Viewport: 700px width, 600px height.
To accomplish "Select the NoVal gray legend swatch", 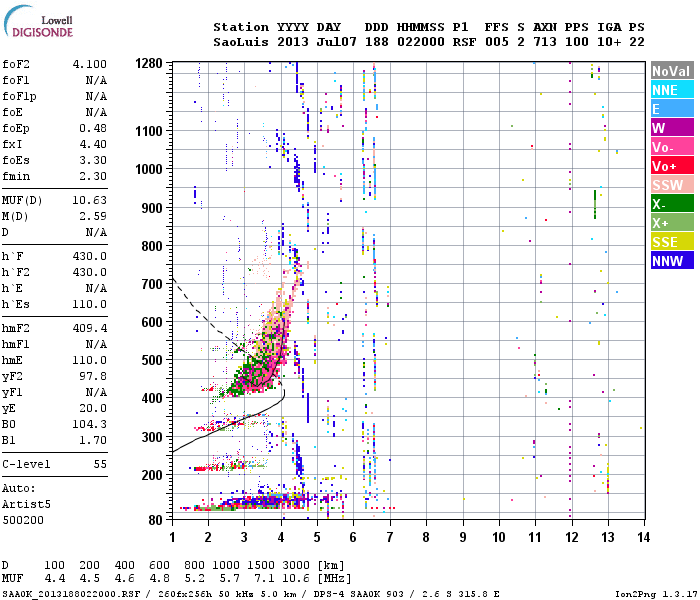I will click(x=672, y=71).
